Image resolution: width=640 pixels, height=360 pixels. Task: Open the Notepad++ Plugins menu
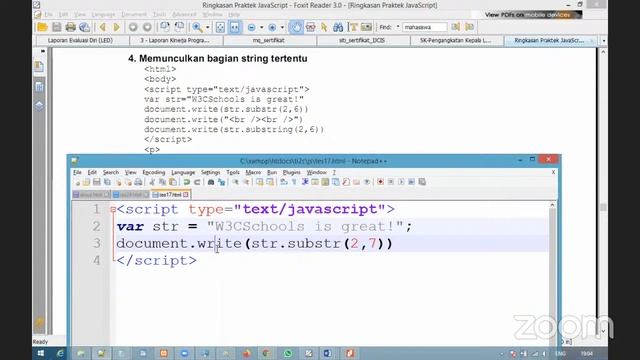291,172
